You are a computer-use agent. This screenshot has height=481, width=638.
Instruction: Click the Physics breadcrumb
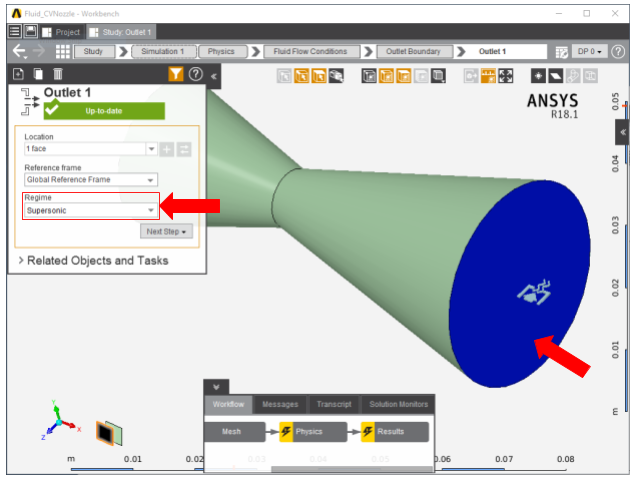click(221, 52)
